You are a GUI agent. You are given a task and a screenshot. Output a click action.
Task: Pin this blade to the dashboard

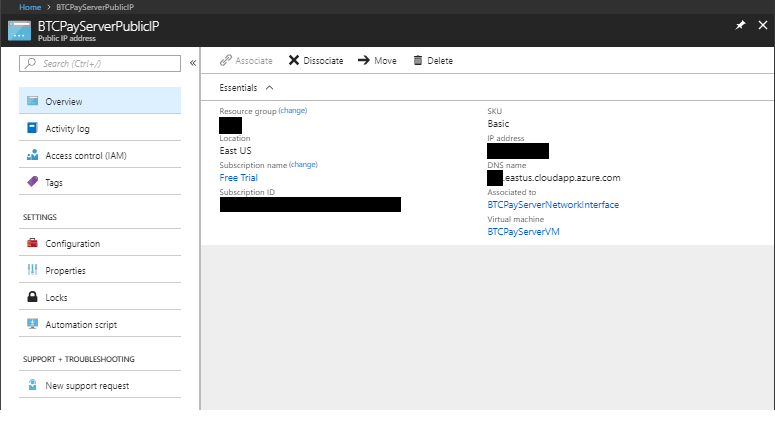click(740, 25)
